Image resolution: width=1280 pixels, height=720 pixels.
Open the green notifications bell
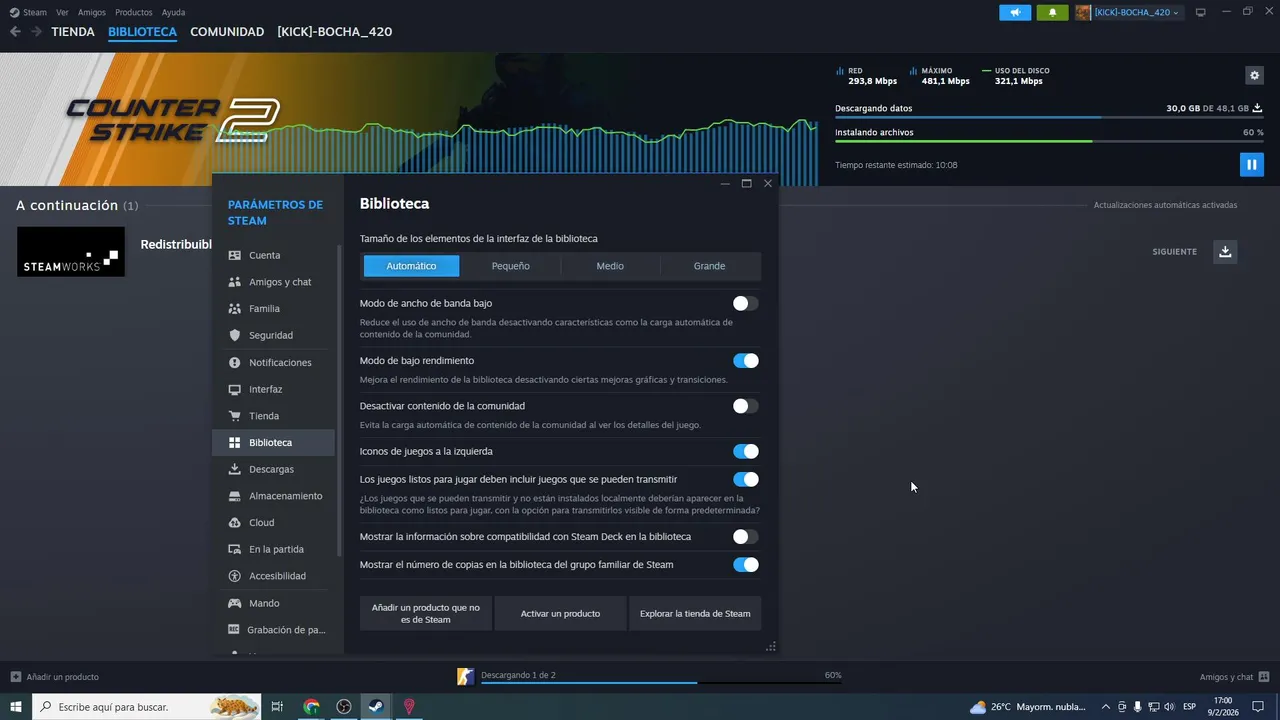click(x=1052, y=12)
